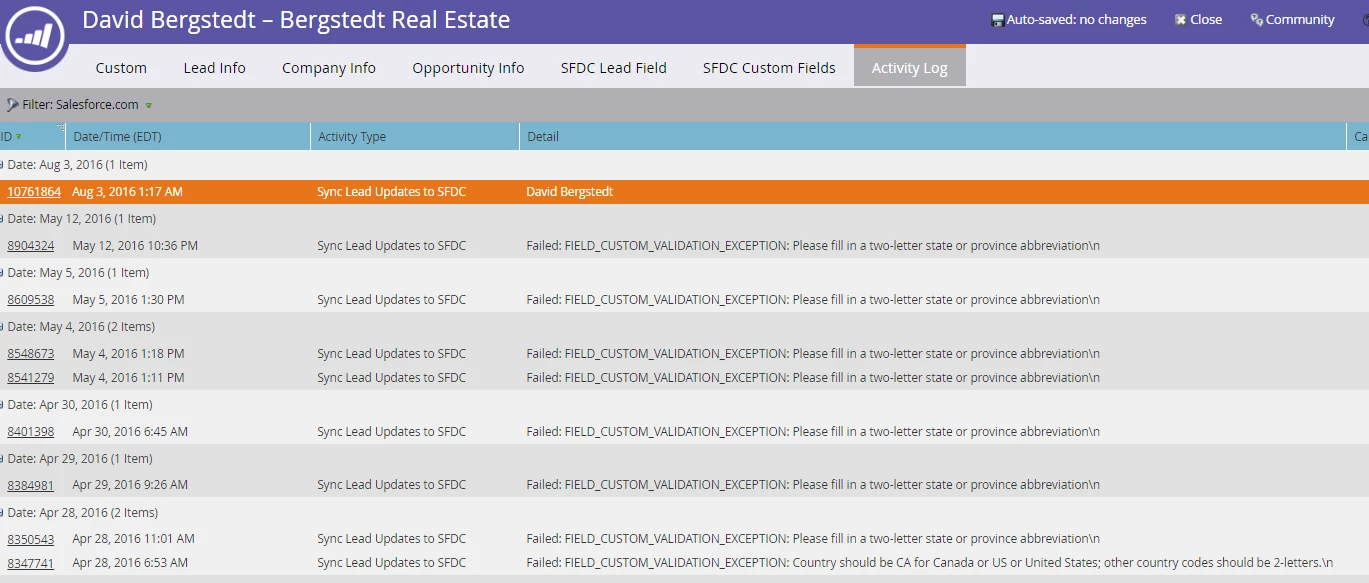1369x583 pixels.
Task: Click the window title David Bergstedt – Bergstedt Real Estate
Action: tap(296, 20)
